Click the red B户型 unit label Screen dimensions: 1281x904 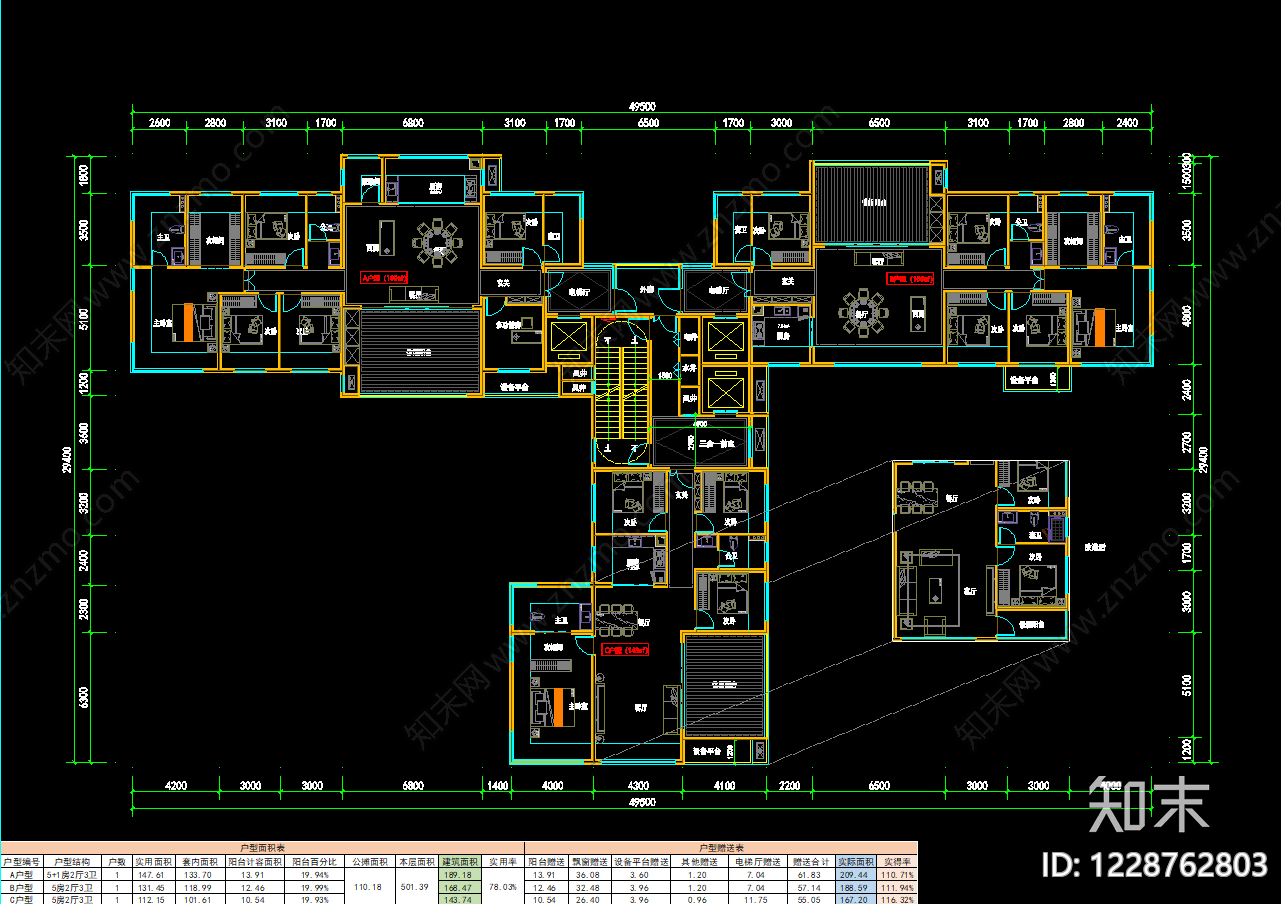(912, 279)
